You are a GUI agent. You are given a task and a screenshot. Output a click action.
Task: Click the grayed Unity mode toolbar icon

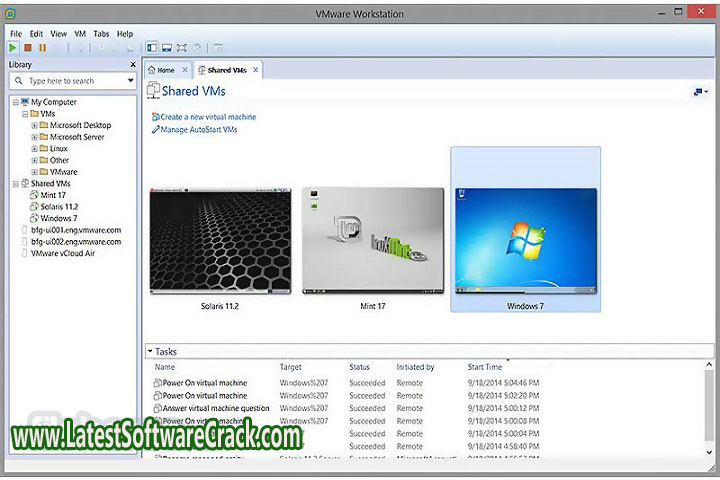point(197,47)
